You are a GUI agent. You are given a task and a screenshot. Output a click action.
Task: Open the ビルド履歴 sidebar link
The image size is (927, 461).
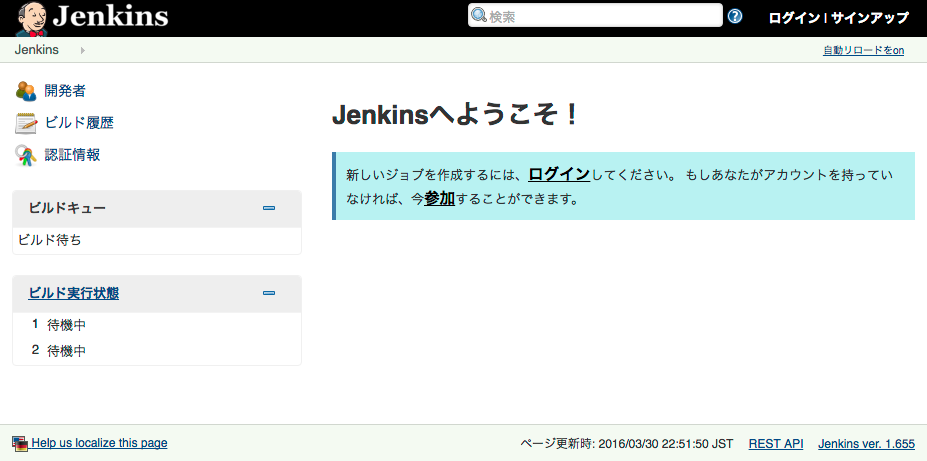[x=79, y=123]
